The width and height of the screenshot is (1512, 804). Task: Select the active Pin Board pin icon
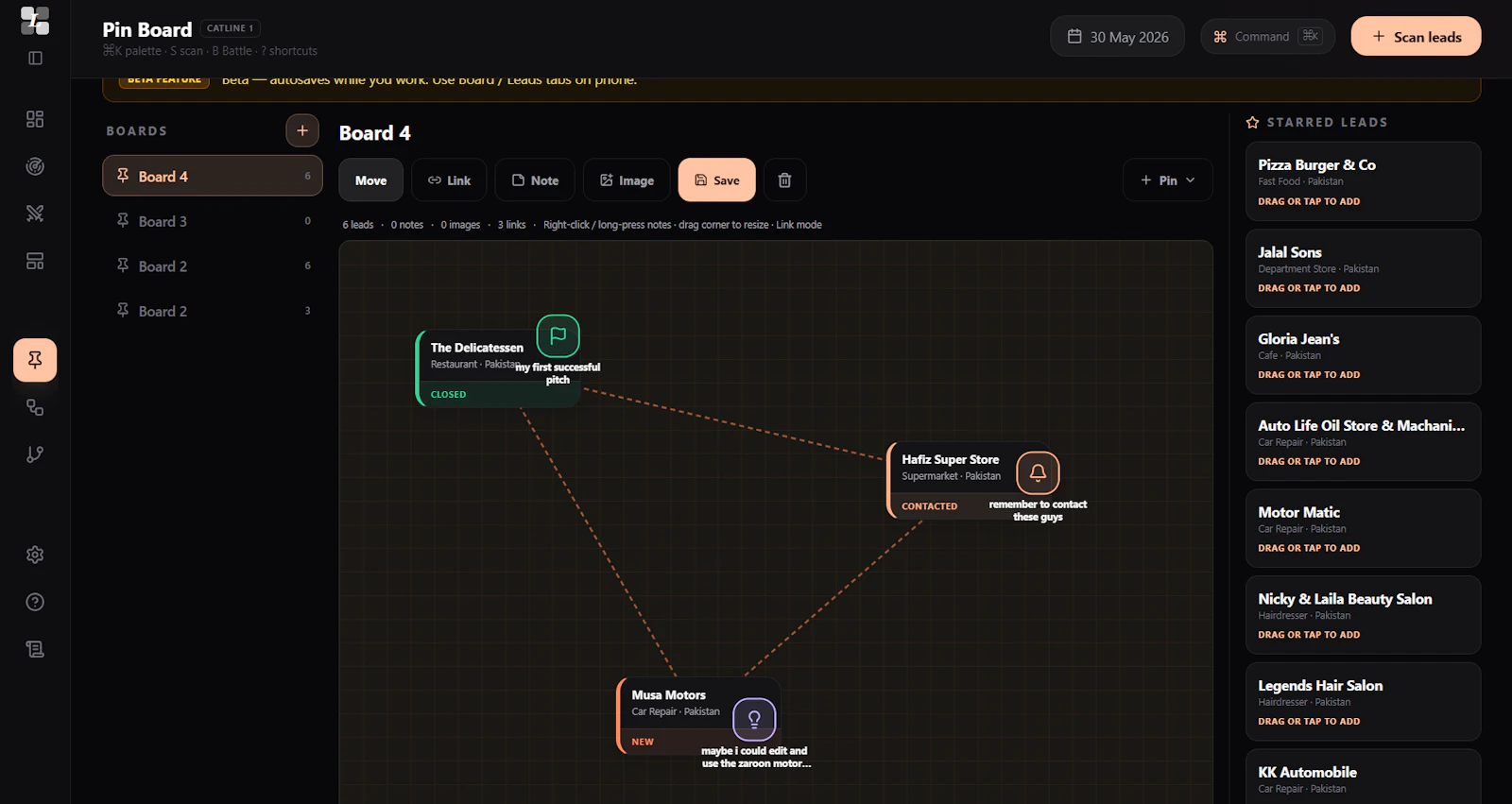[x=35, y=360]
